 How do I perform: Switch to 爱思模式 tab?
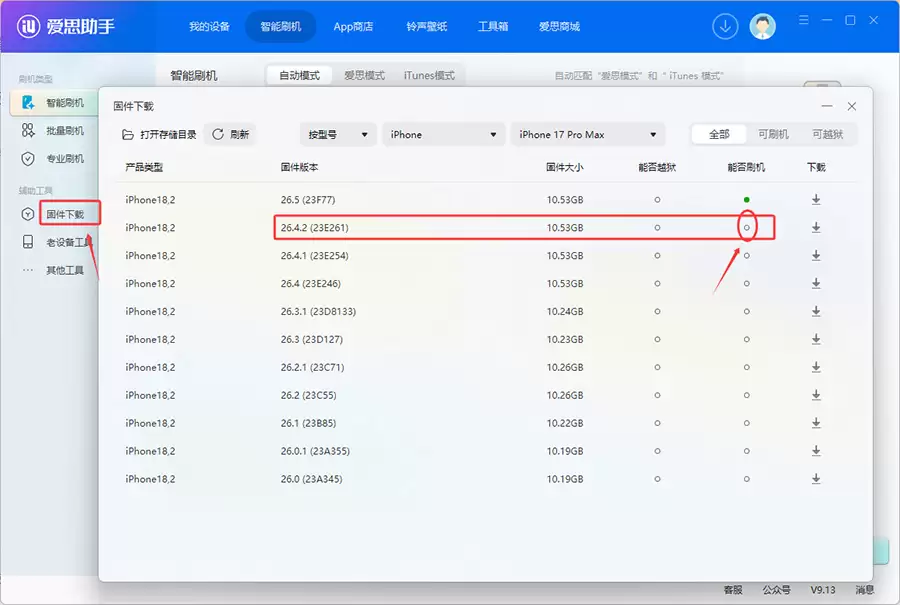click(x=364, y=75)
